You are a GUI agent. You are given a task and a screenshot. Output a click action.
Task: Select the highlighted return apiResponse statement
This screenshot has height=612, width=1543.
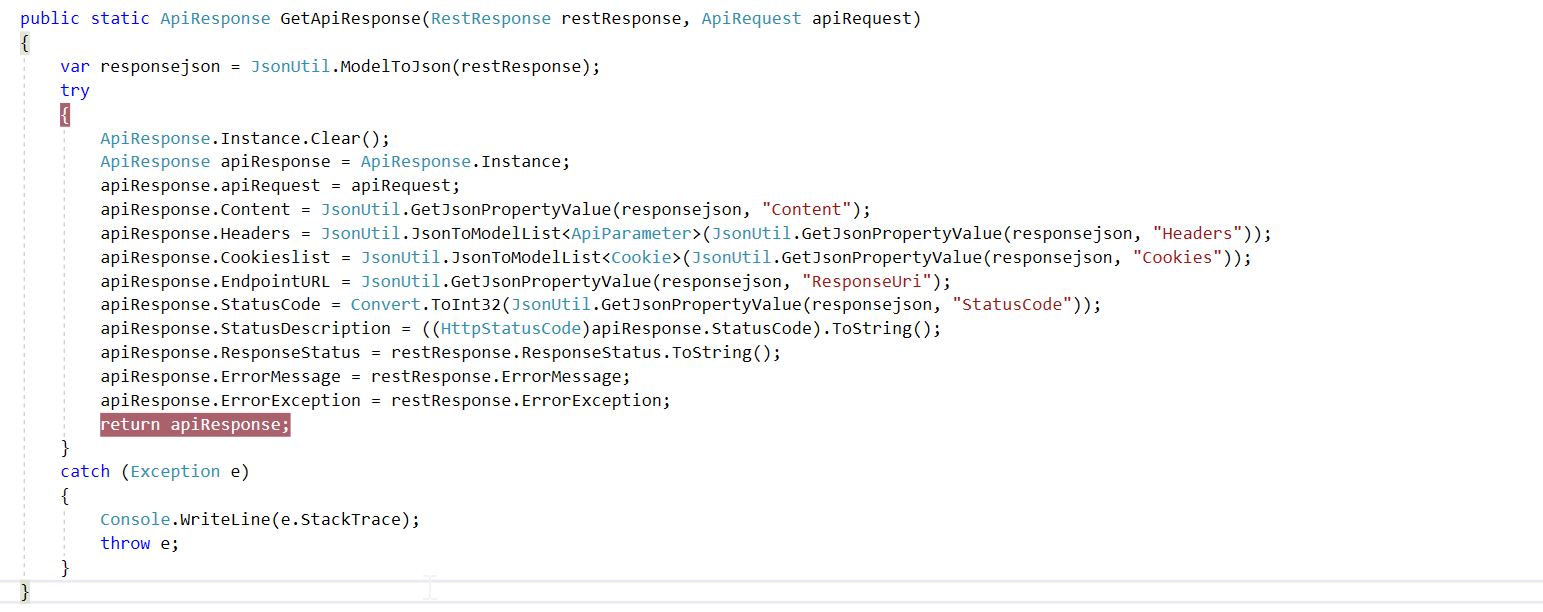coord(194,424)
